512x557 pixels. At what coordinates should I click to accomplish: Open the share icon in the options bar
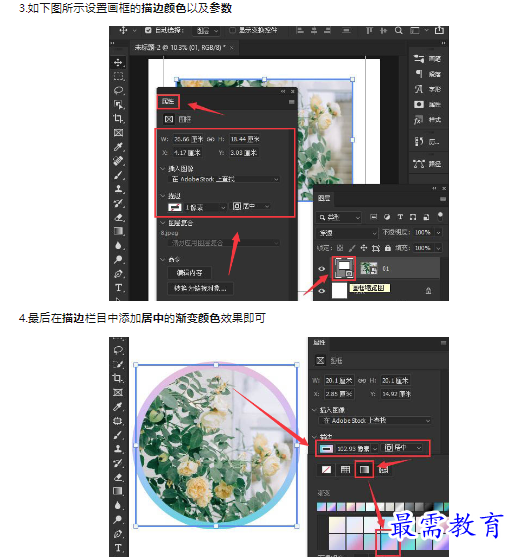pos(440,30)
